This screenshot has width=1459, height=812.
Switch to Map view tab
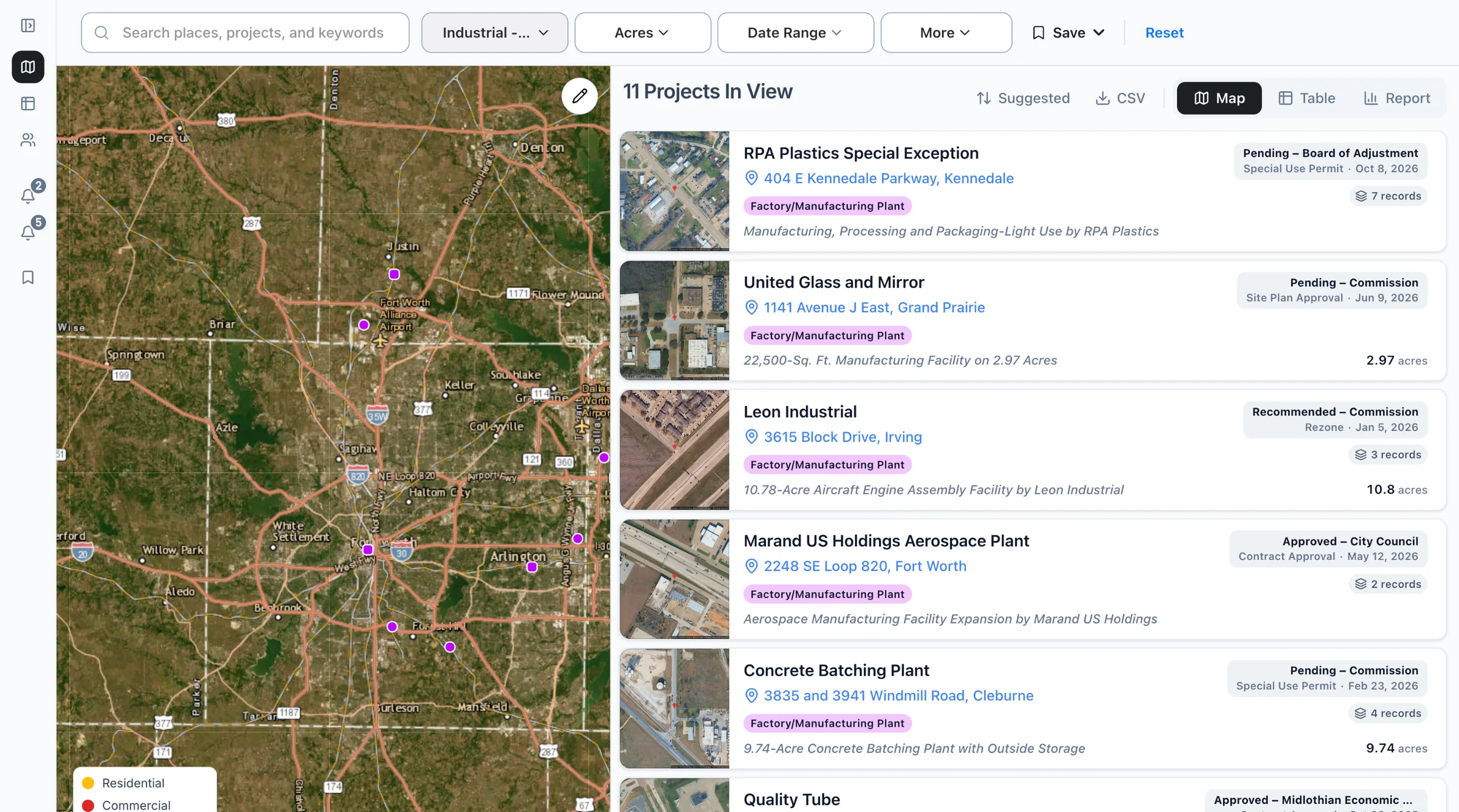pos(1219,98)
